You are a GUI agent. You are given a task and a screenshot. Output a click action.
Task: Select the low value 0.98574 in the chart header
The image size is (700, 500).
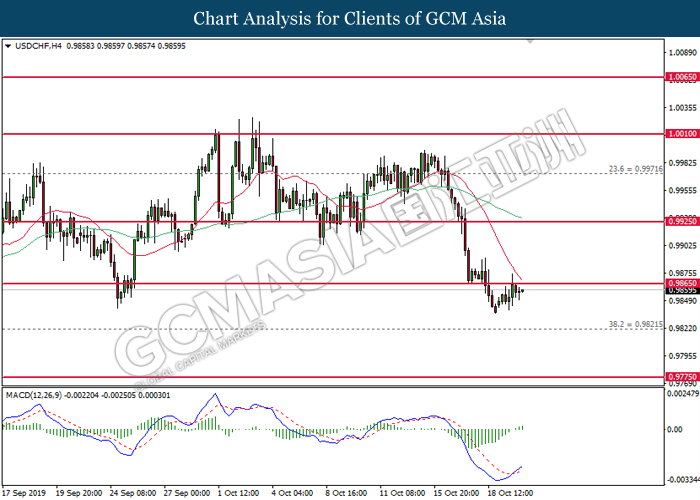pos(142,46)
